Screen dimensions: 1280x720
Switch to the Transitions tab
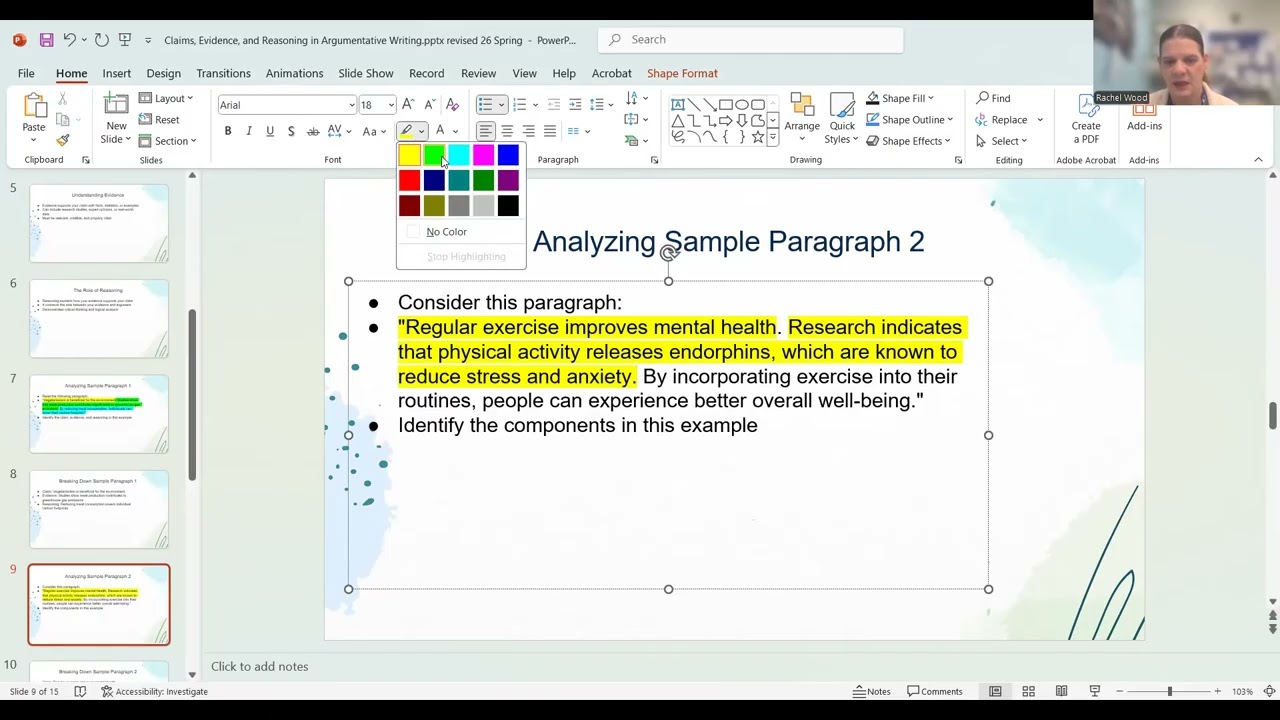[223, 73]
